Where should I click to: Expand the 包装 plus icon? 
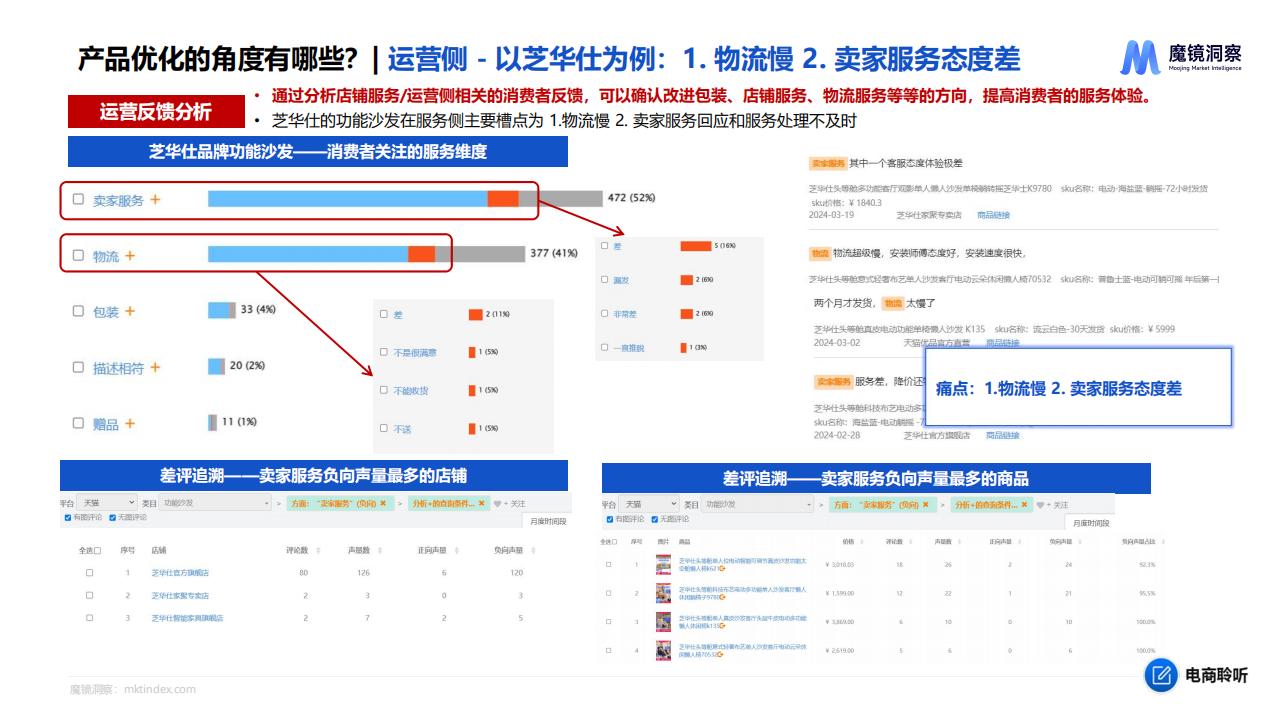(x=130, y=311)
